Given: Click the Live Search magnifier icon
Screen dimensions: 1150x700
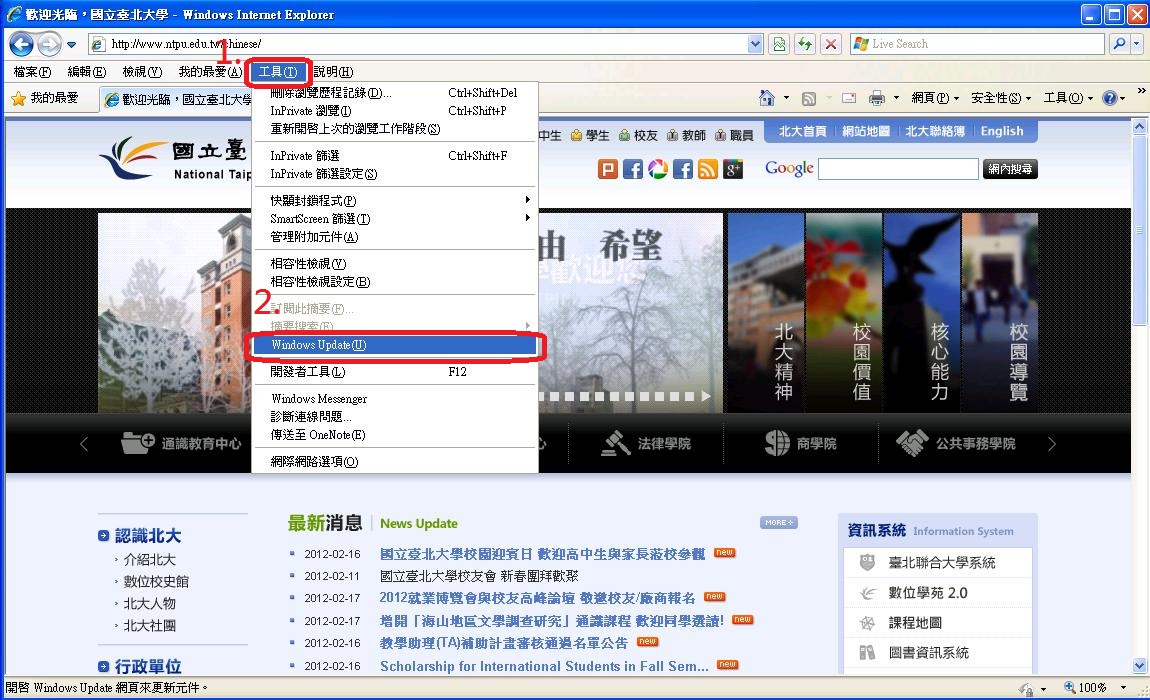Looking at the screenshot, I should point(1118,44).
